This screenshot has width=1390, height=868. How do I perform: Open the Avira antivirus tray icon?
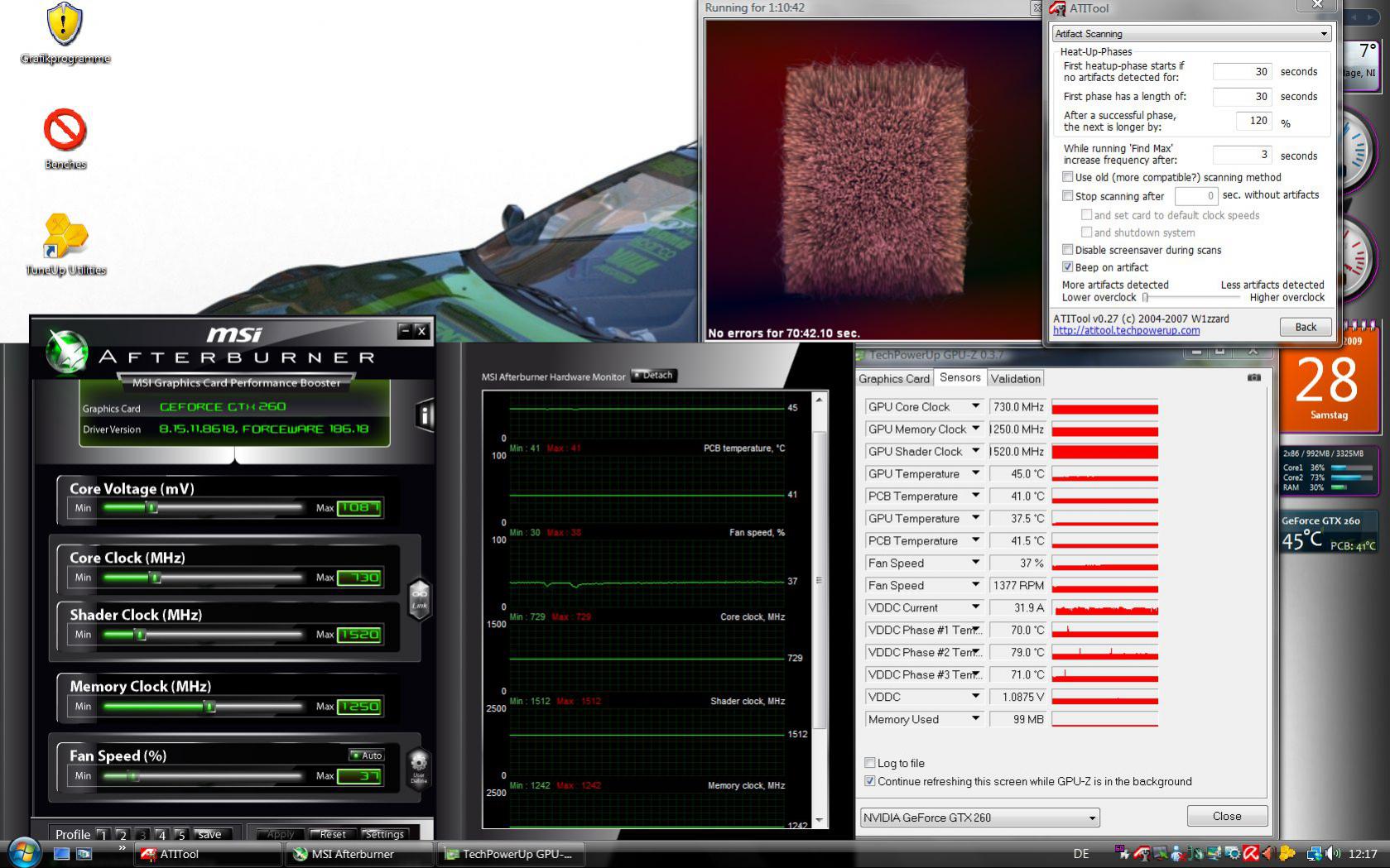(x=1250, y=853)
